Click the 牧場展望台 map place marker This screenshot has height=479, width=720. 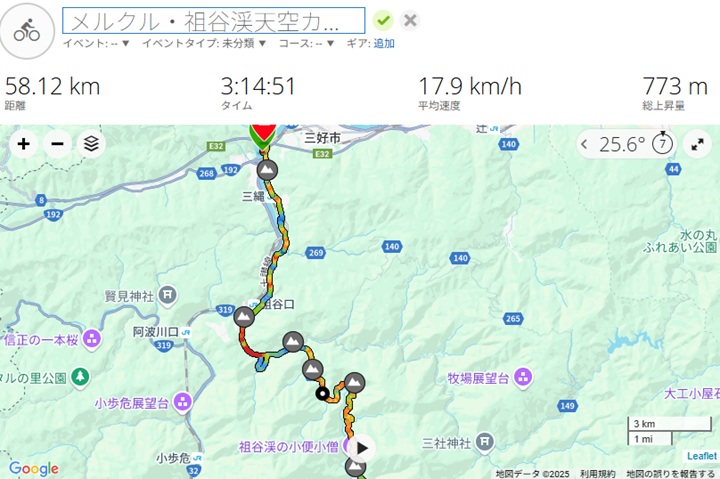pyautogui.click(x=523, y=378)
